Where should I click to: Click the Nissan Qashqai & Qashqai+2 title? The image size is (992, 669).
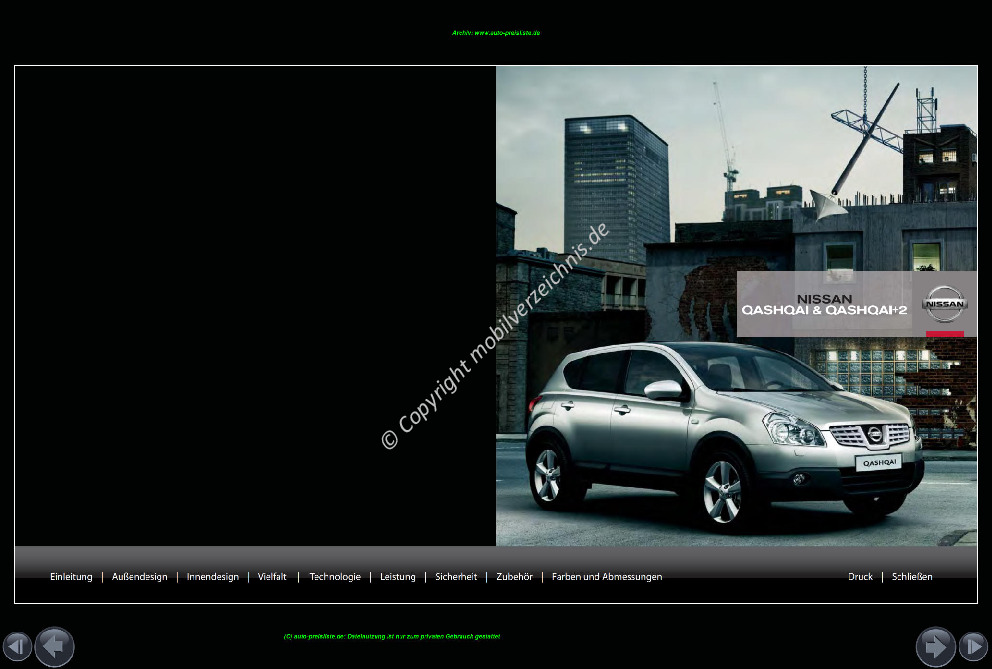coord(824,304)
